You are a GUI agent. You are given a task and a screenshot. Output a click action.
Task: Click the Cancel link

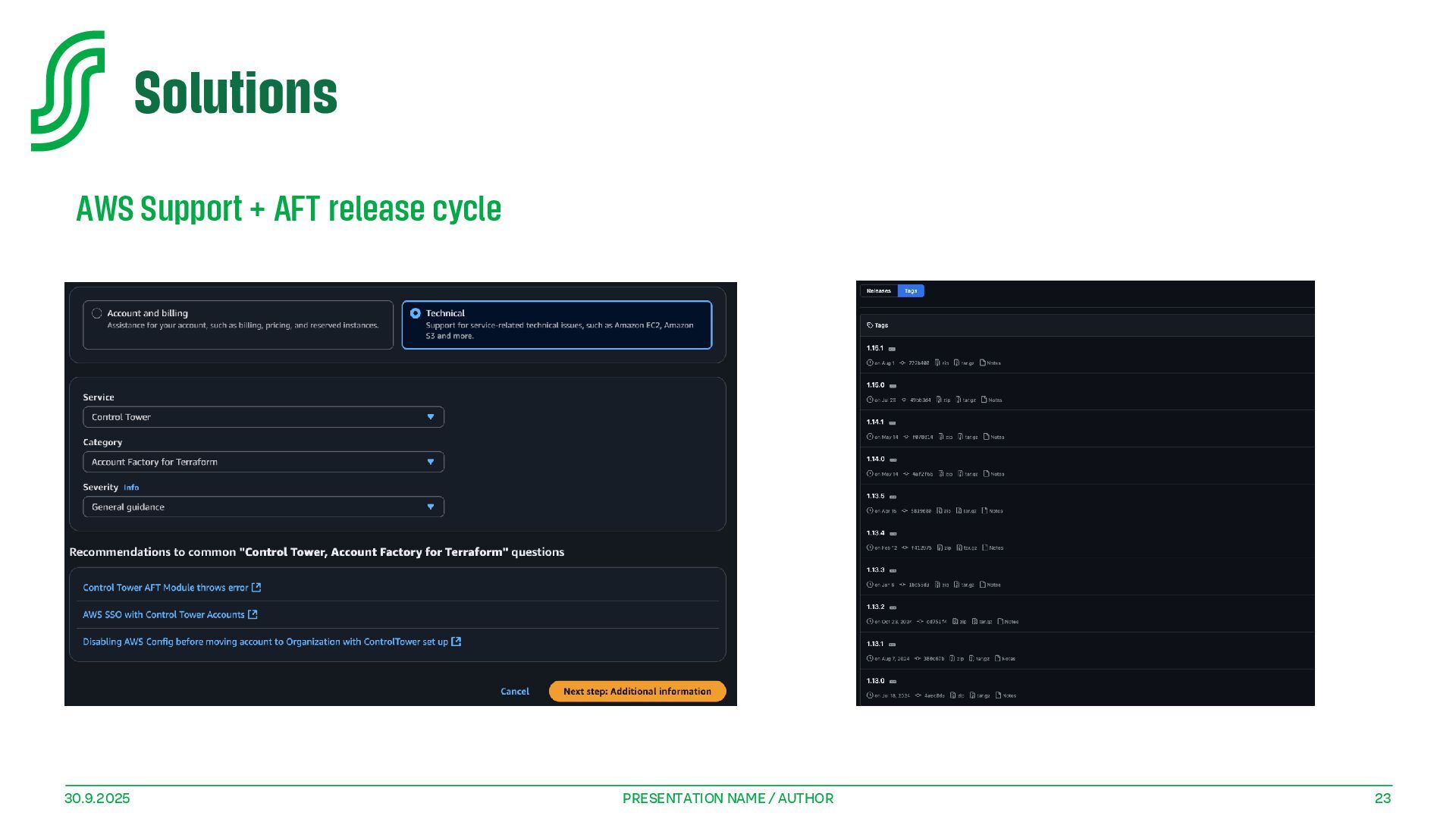[x=515, y=691]
